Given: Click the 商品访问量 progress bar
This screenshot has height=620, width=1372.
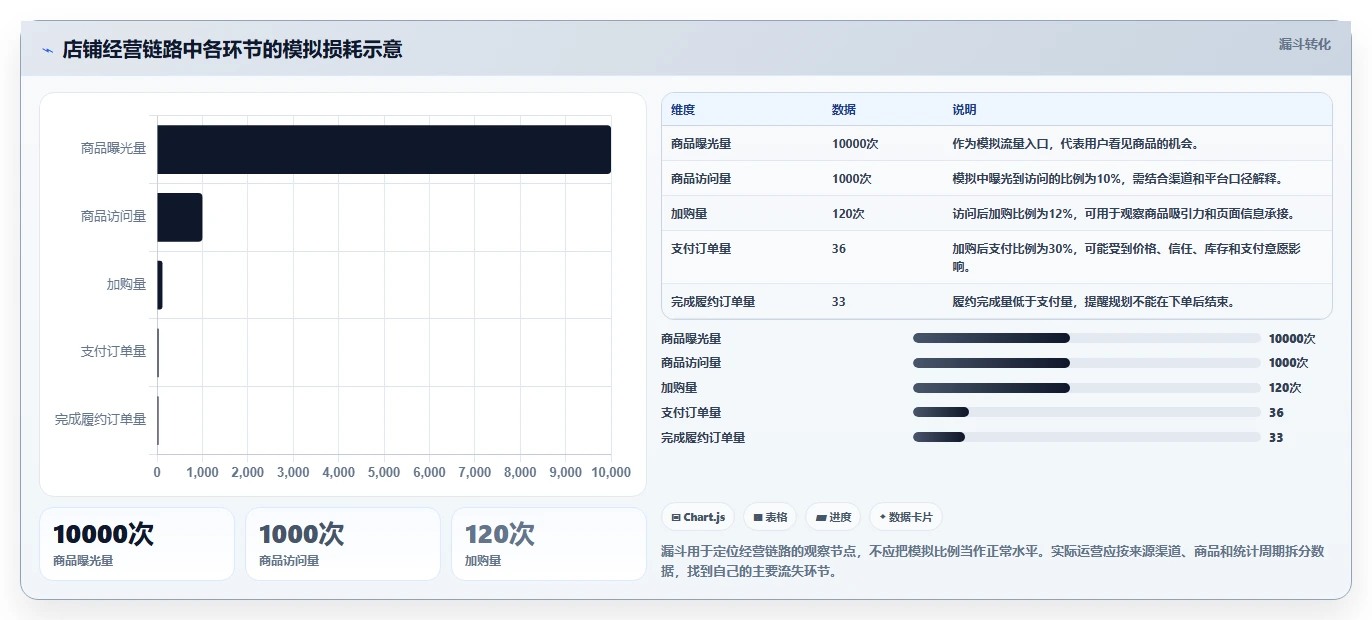Looking at the screenshot, I should (x=1087, y=363).
